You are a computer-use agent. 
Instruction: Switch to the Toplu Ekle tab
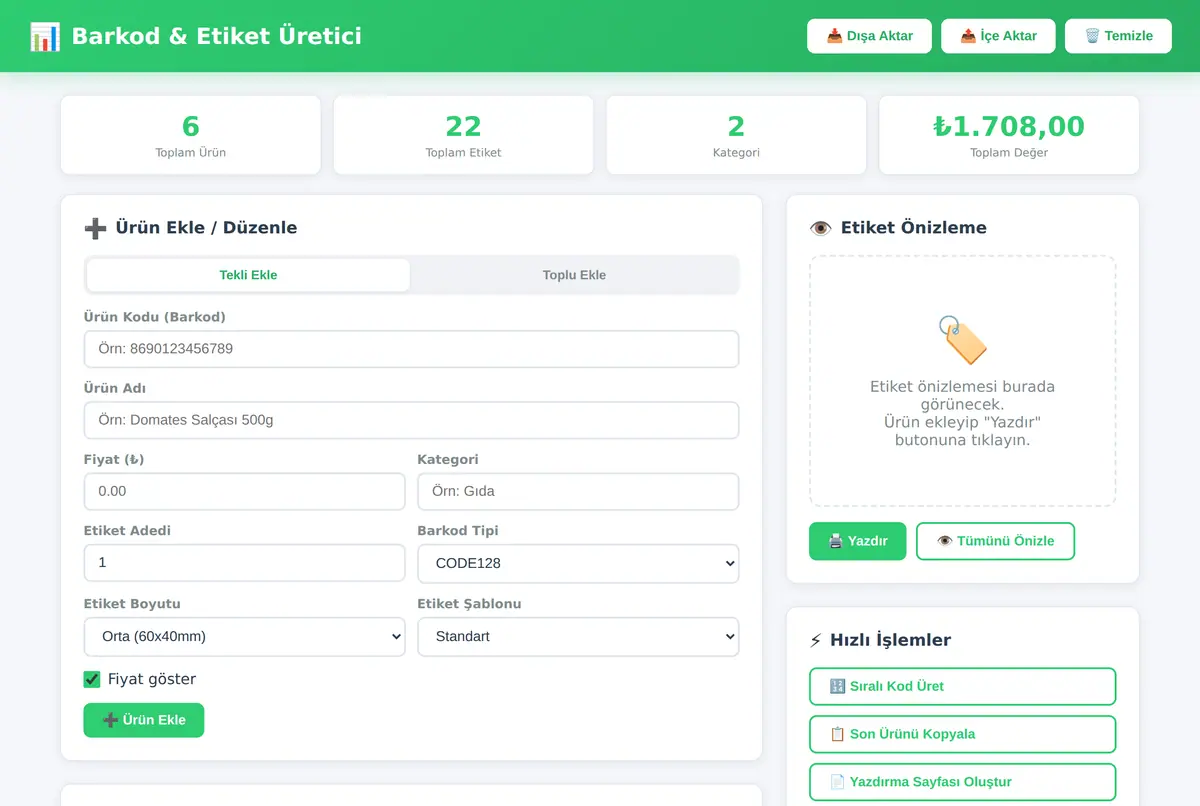[574, 275]
